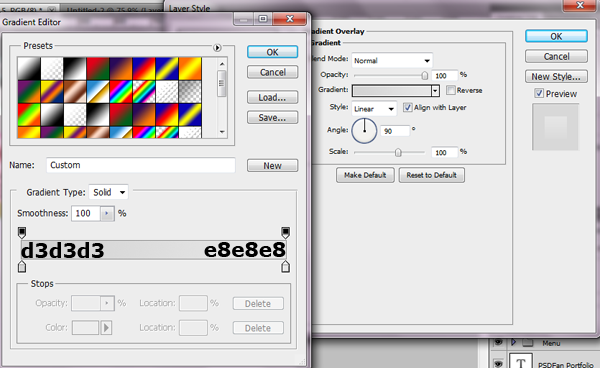The image size is (600, 368).
Task: Click the Opacity slider in Gradient Overlay
Action: tap(424, 76)
